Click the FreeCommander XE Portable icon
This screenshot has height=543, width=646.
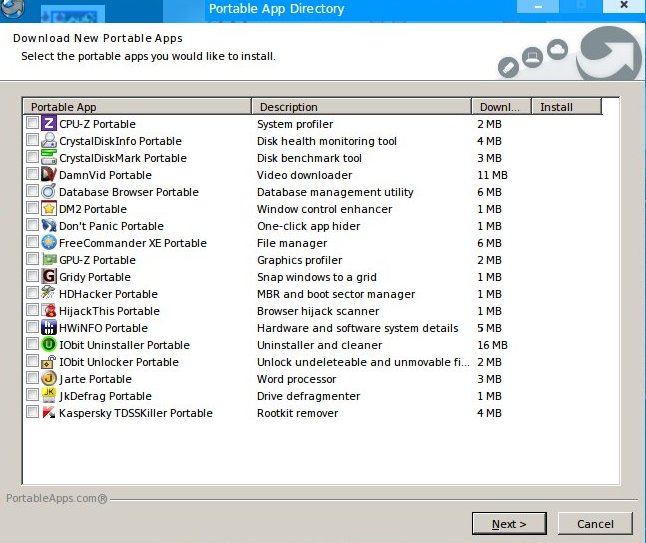click(x=49, y=242)
